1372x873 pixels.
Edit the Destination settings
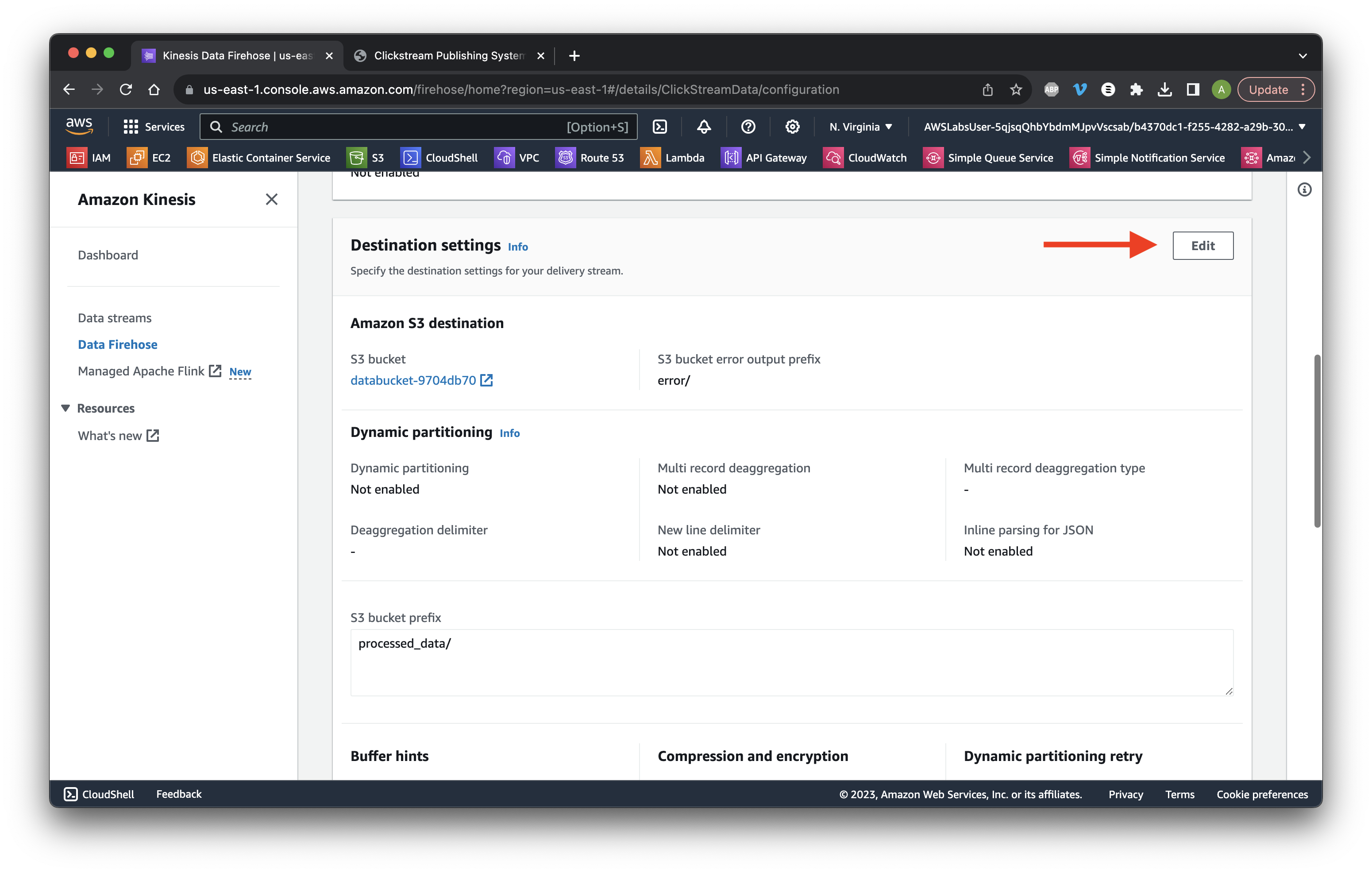pos(1203,246)
